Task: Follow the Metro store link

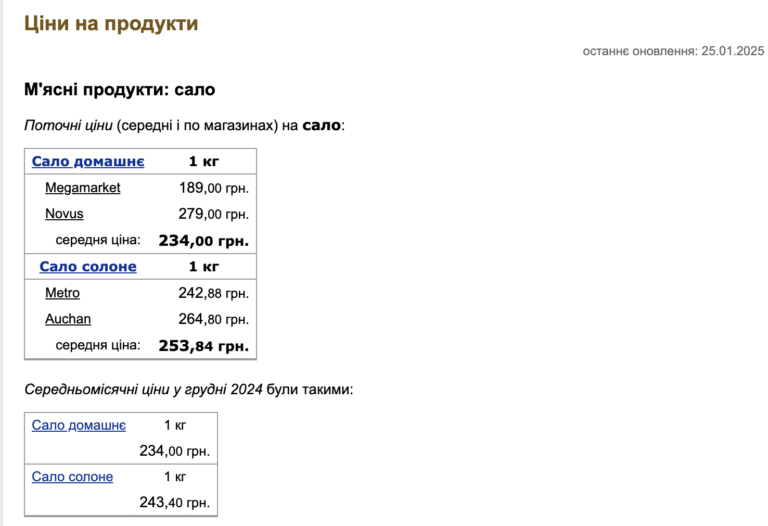Action: tap(62, 293)
